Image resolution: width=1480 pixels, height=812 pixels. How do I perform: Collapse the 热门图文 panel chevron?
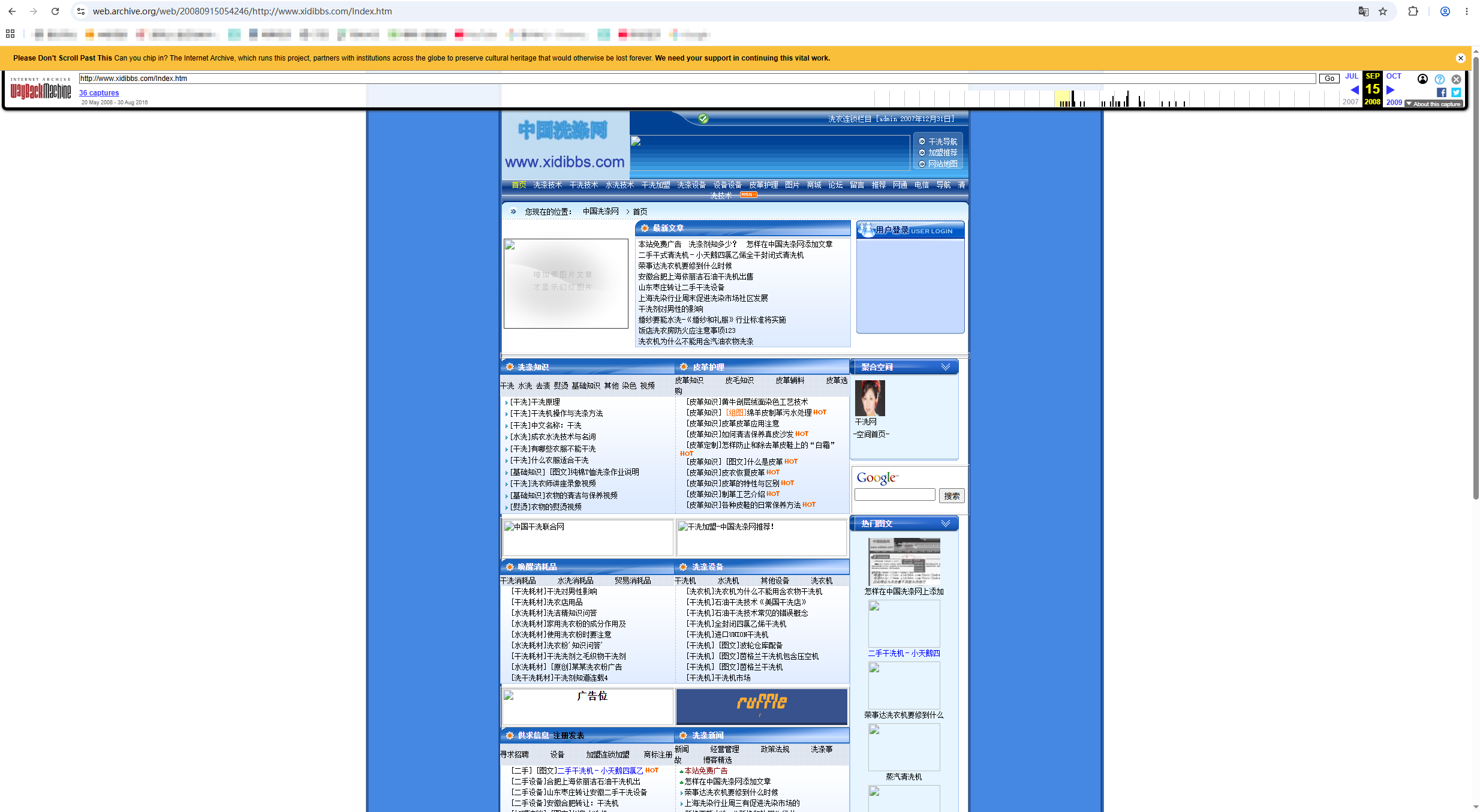[946, 524]
